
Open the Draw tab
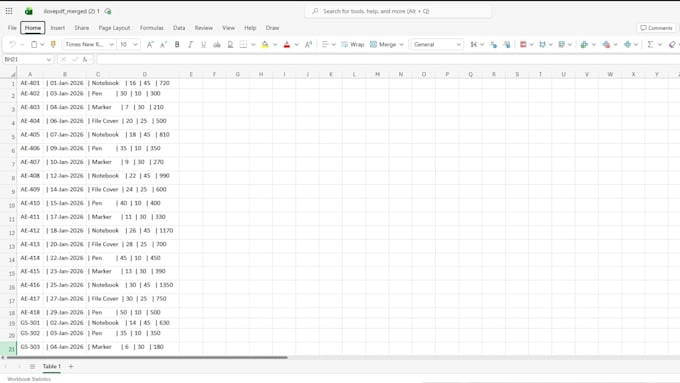coord(272,28)
